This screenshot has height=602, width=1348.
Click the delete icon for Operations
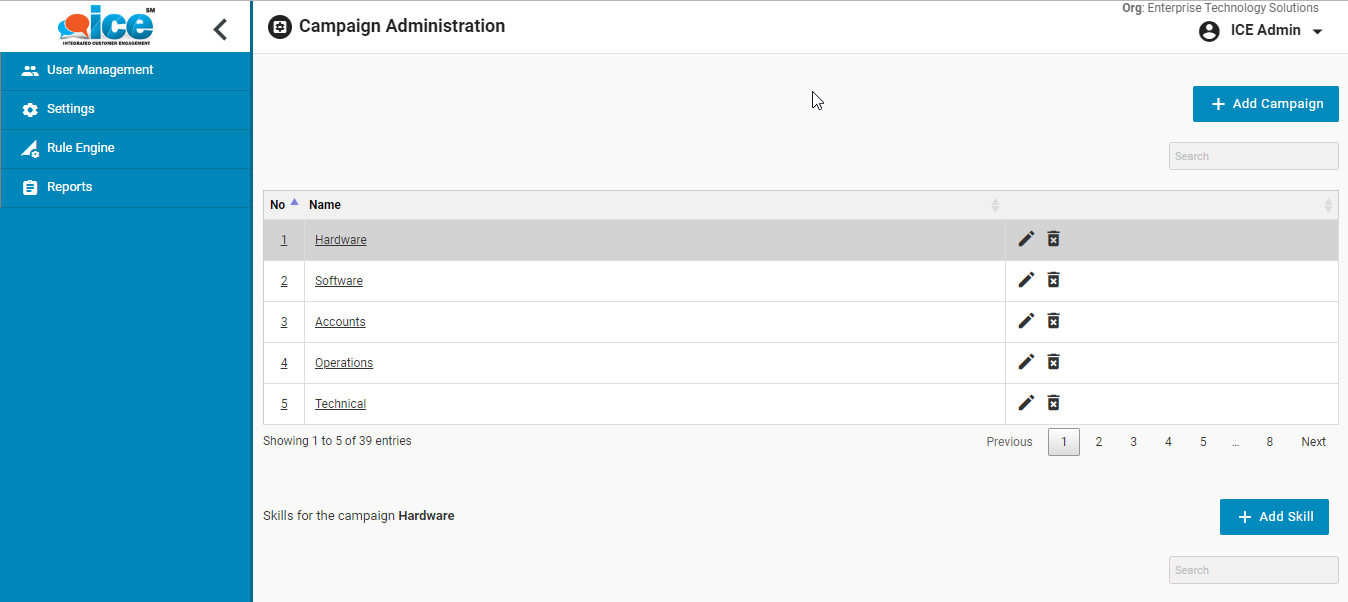click(x=1053, y=362)
